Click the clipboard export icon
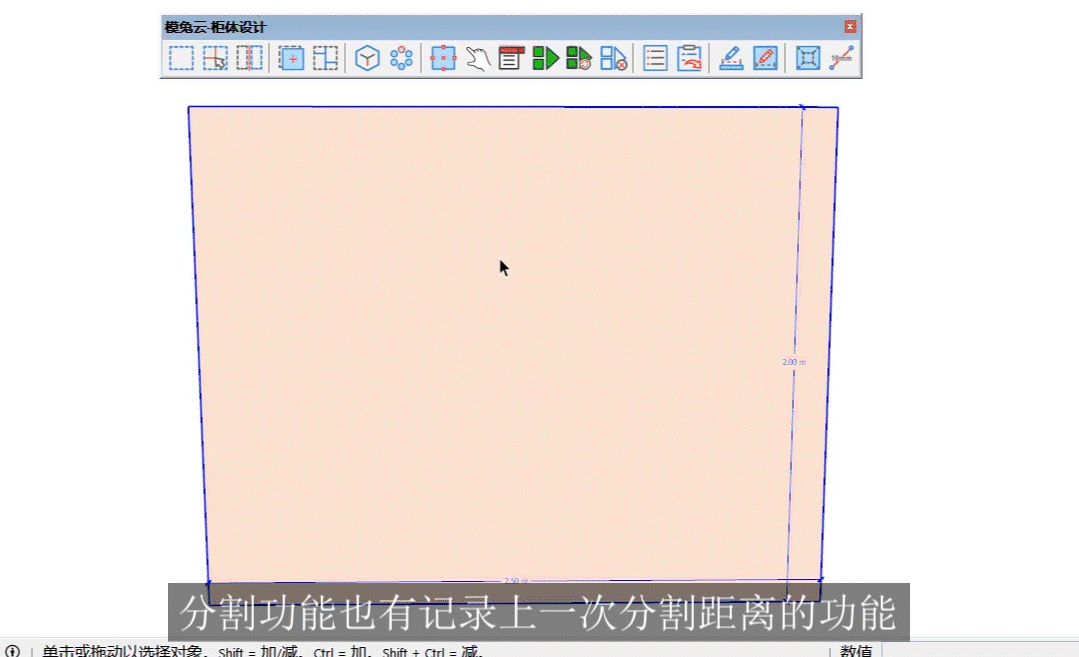 pyautogui.click(x=689, y=58)
